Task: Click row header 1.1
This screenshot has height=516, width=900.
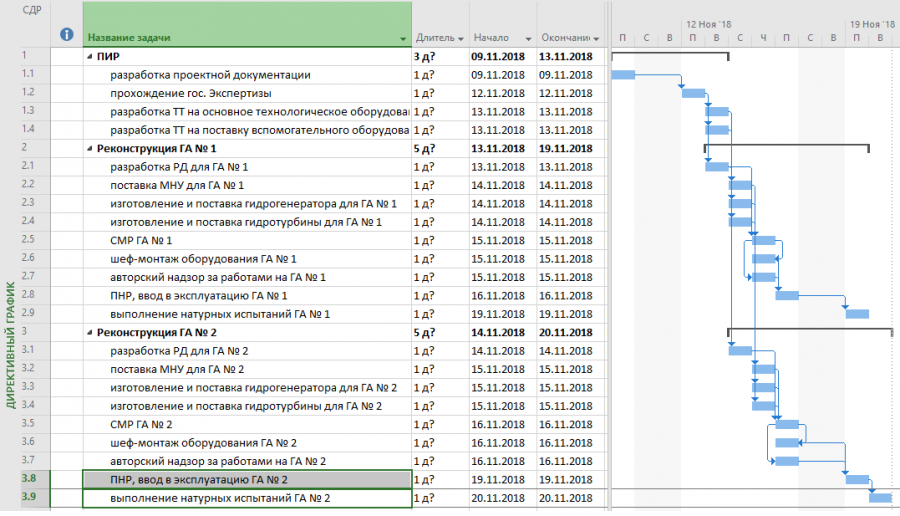Action: tap(35, 73)
